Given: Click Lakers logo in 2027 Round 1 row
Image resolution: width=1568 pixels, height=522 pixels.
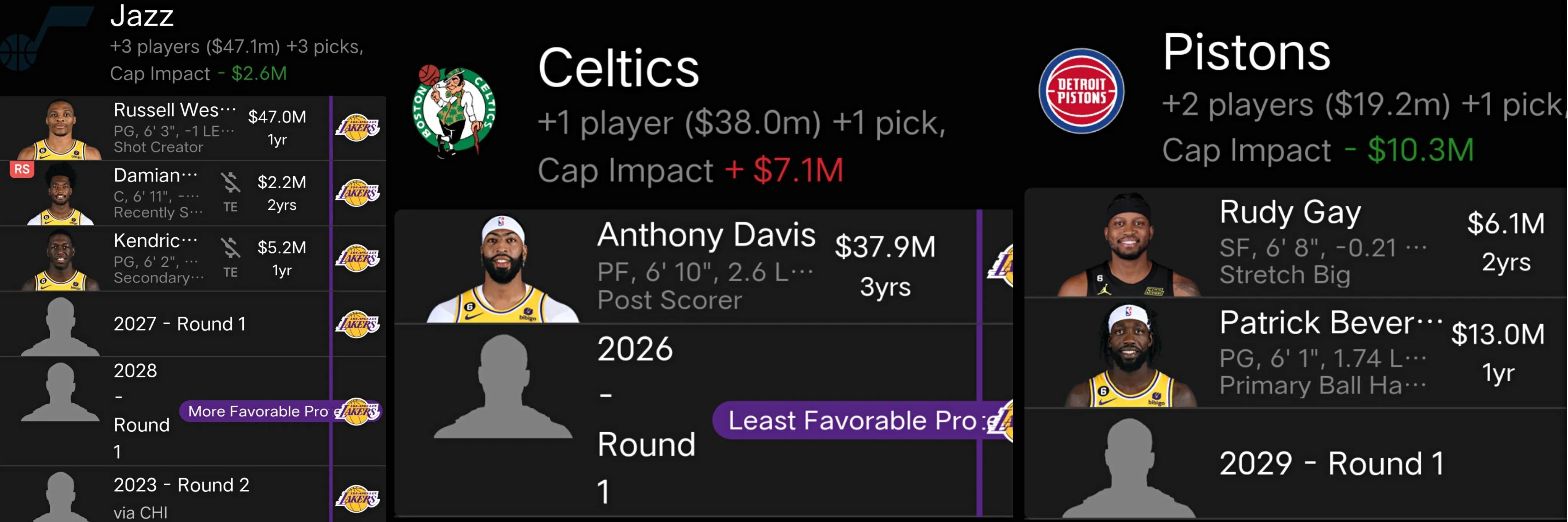Looking at the screenshot, I should click(x=358, y=324).
